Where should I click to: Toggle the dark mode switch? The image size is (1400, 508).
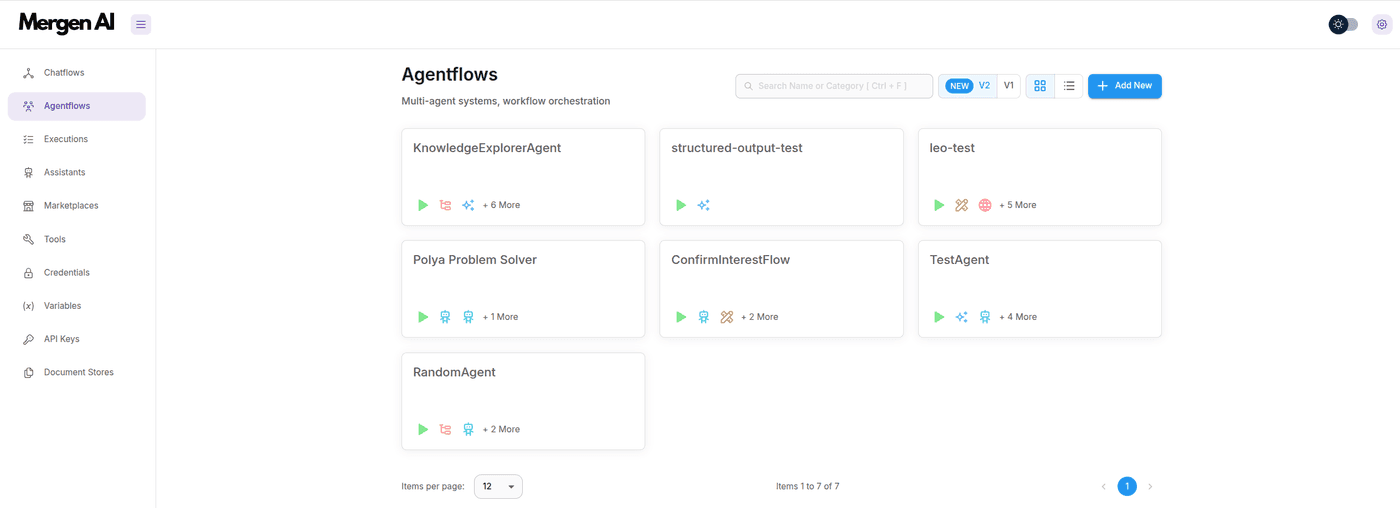(x=1343, y=24)
